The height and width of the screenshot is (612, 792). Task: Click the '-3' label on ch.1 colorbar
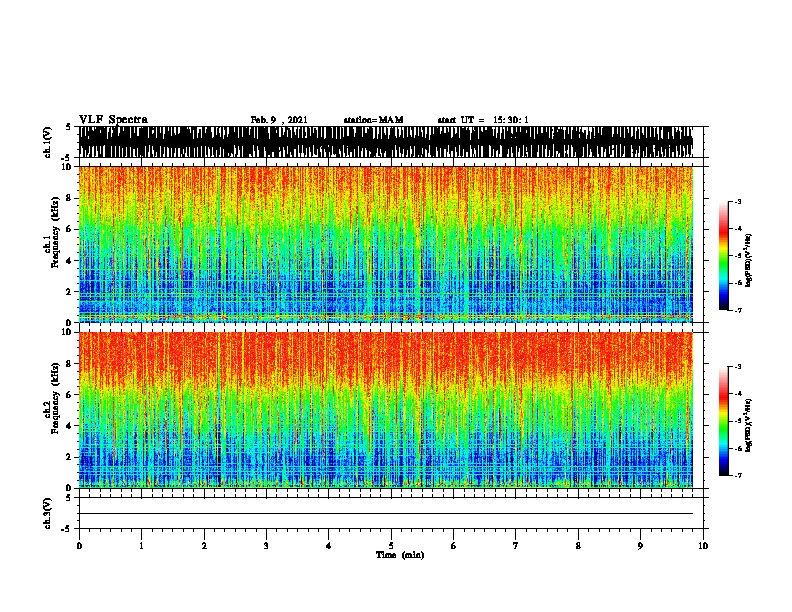737,201
